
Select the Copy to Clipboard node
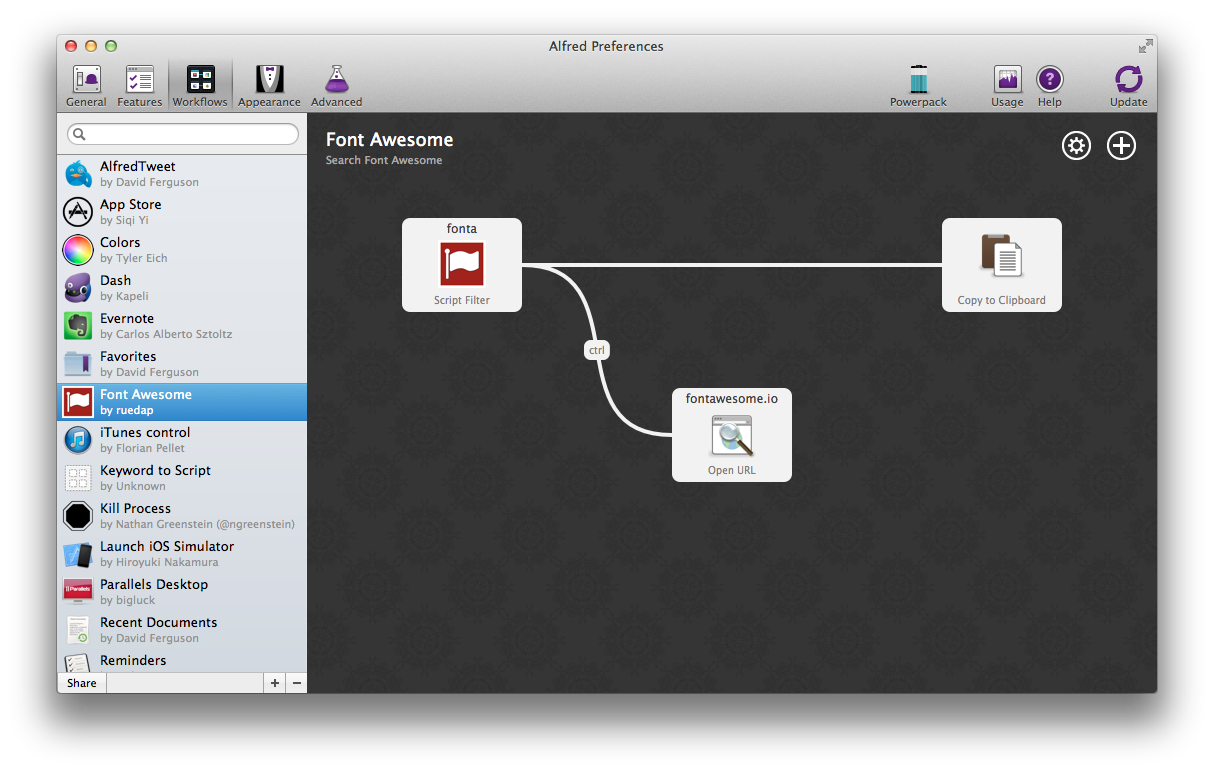(1001, 265)
